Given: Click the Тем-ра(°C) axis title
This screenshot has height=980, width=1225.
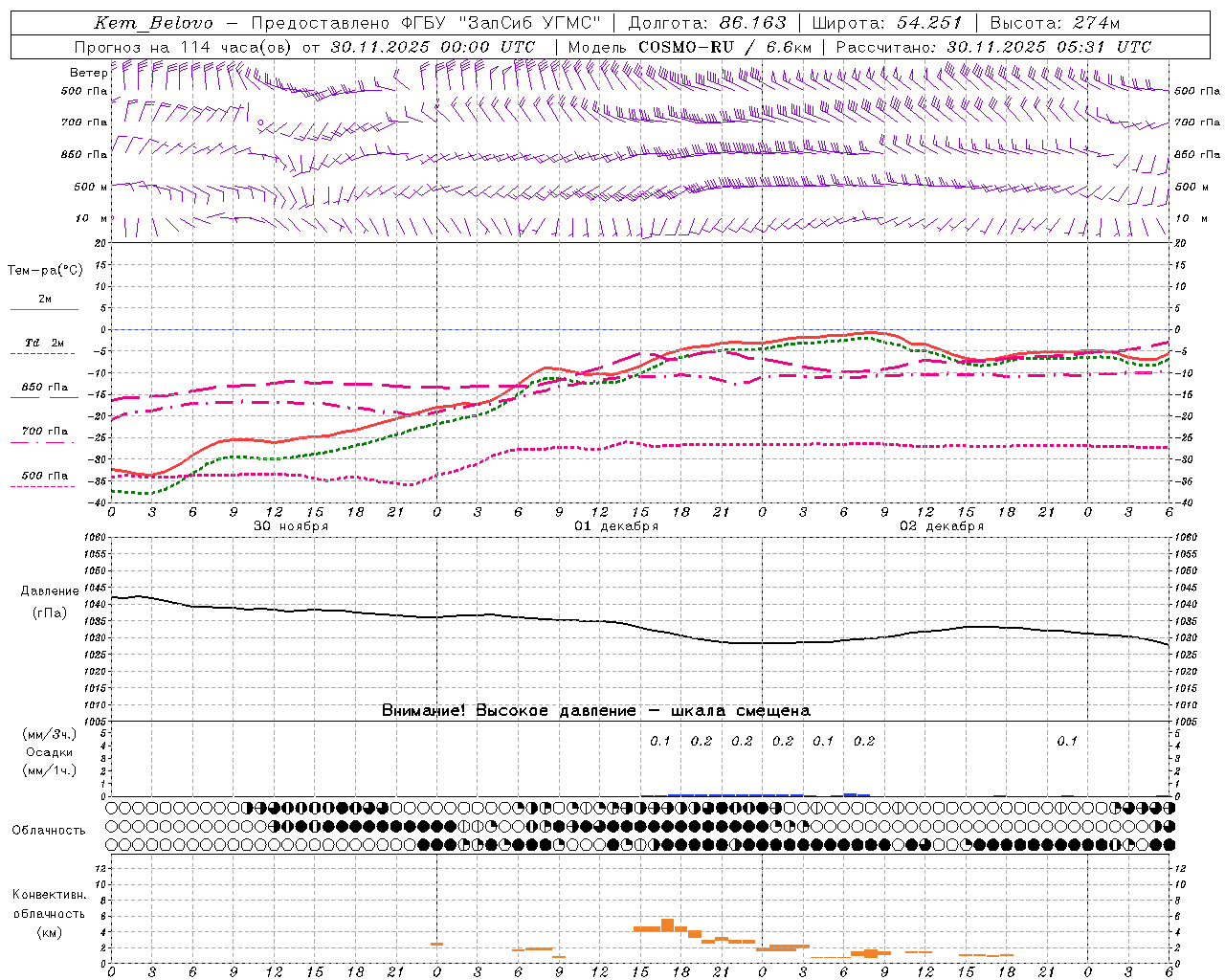Looking at the screenshot, I should click(x=45, y=271).
